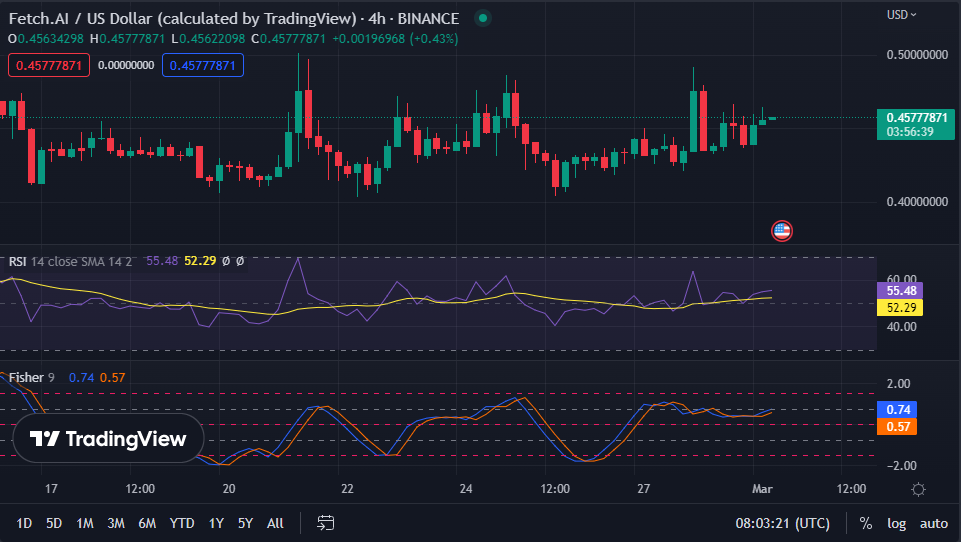Click the change value +0.00196968 (+0.43%)
The width and height of the screenshot is (961, 542).
click(x=395, y=39)
